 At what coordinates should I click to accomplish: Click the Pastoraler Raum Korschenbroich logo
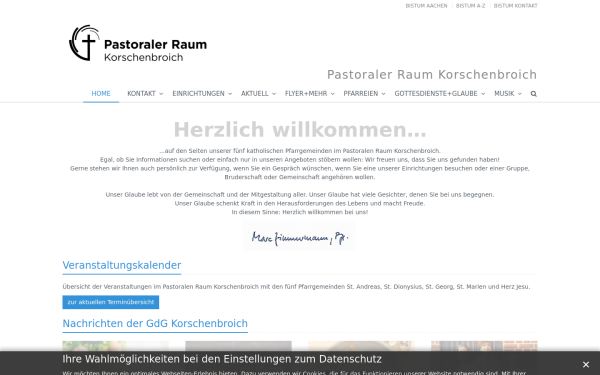[x=138, y=43]
